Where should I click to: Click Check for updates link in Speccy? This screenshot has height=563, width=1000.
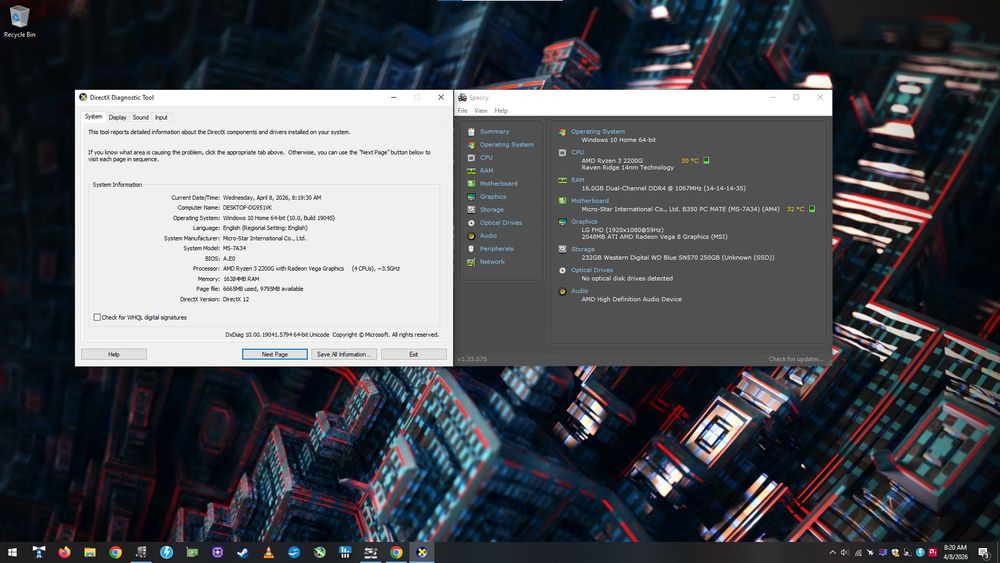[x=795, y=359]
